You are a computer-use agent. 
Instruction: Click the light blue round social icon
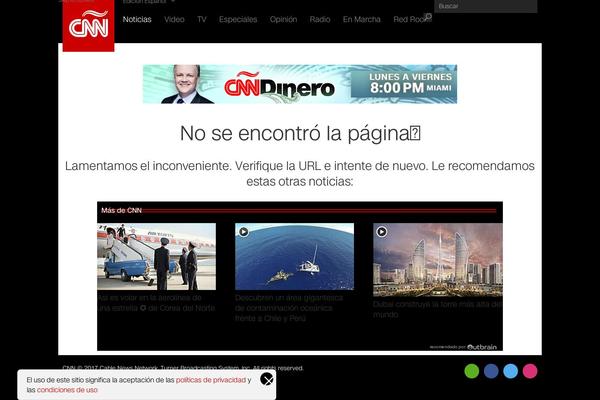[510, 371]
